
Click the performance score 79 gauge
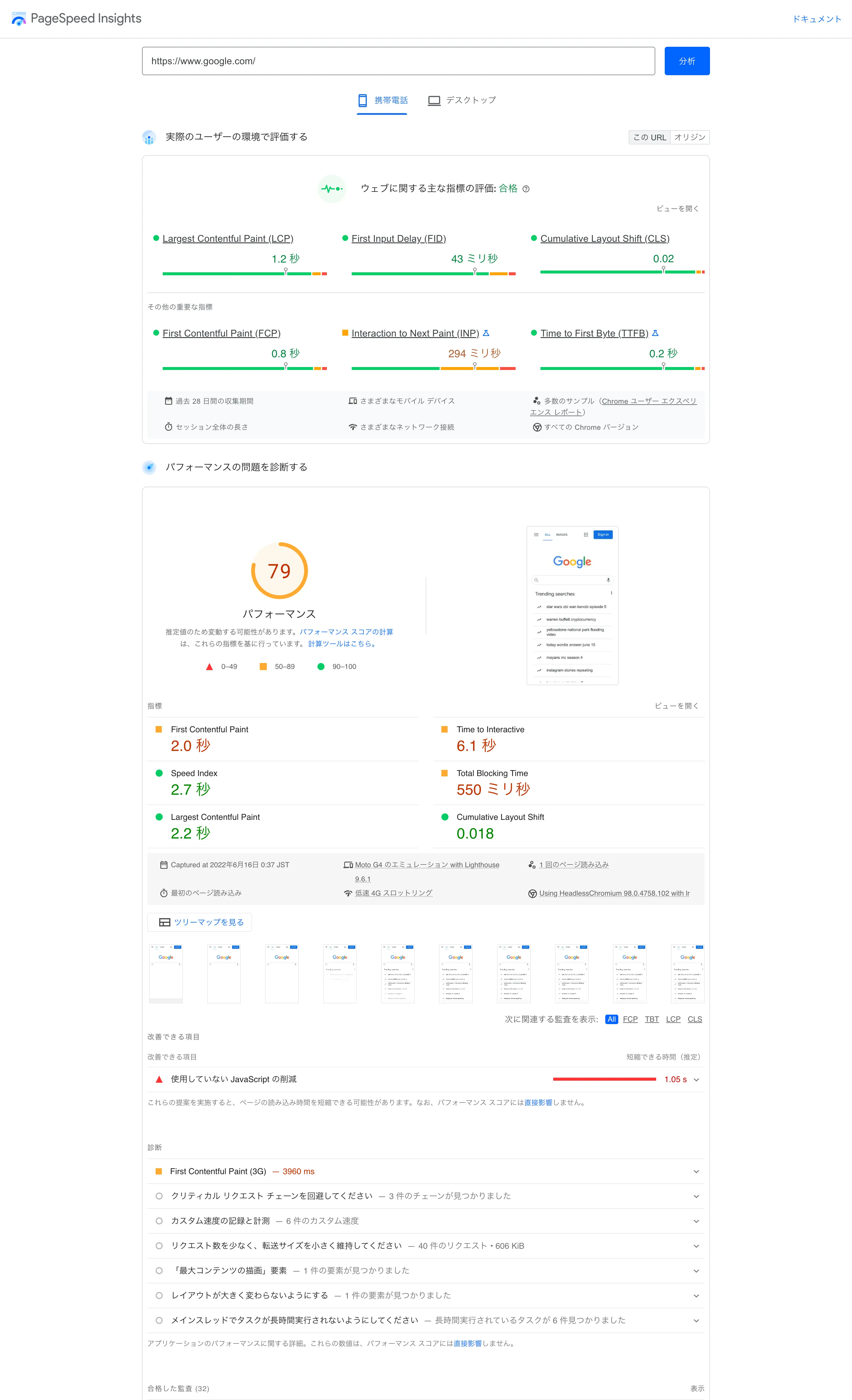[279, 570]
